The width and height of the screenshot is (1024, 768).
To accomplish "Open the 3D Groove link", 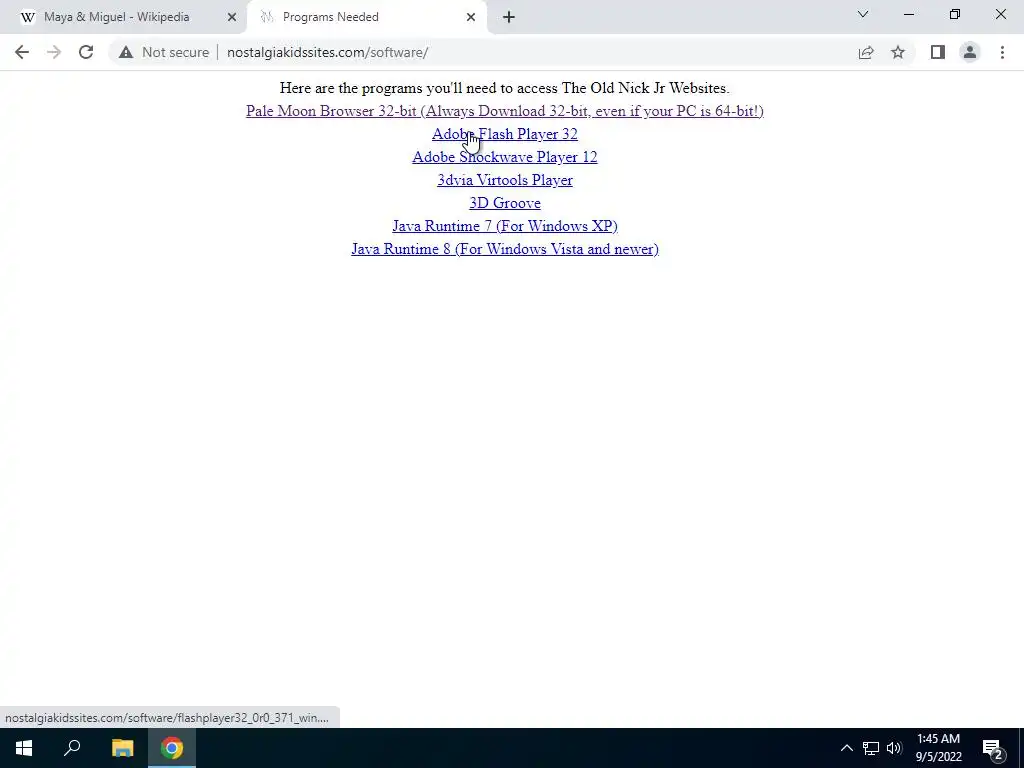I will (x=505, y=203).
